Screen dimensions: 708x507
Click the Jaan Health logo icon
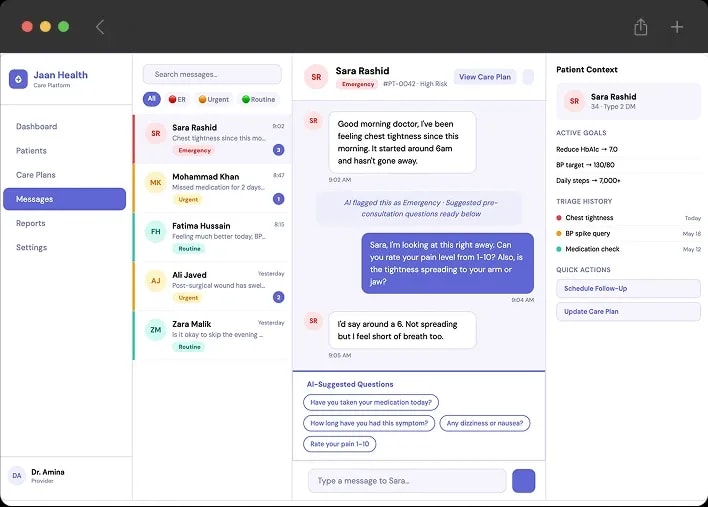(x=18, y=79)
